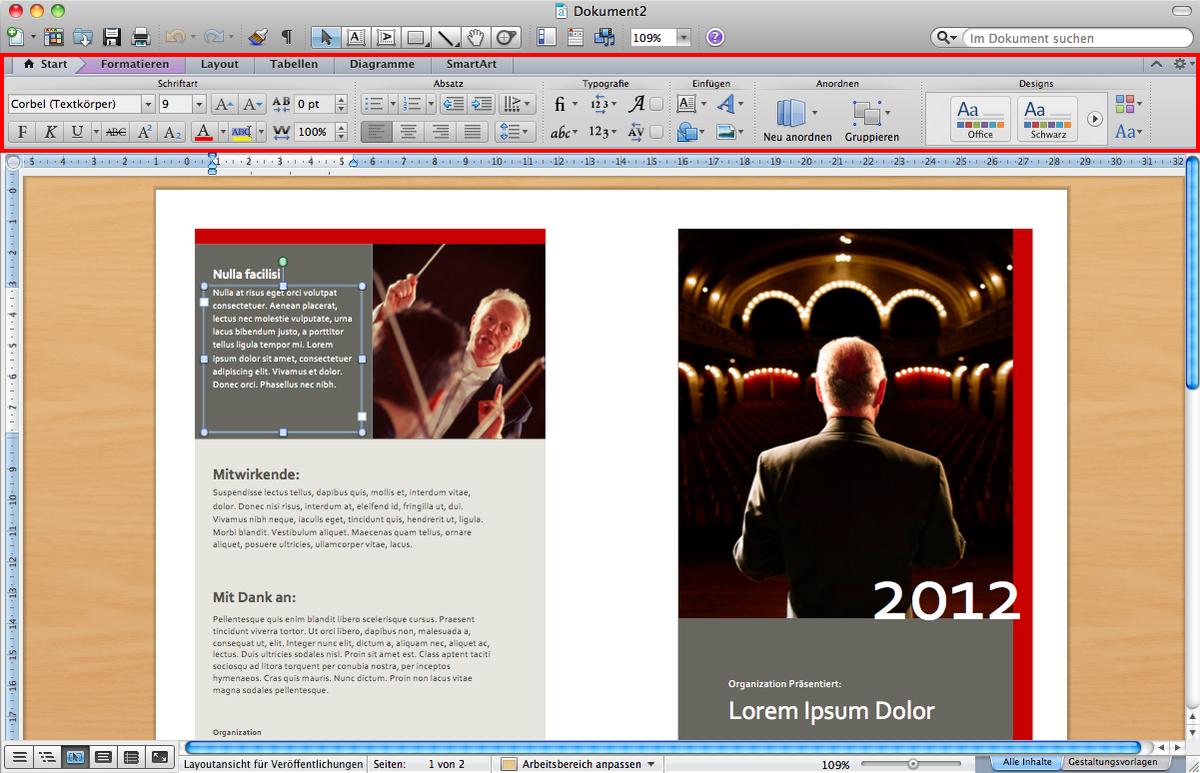Image resolution: width=1200 pixels, height=773 pixels.
Task: Click the horizontal scrollbar at bottom
Action: point(662,747)
